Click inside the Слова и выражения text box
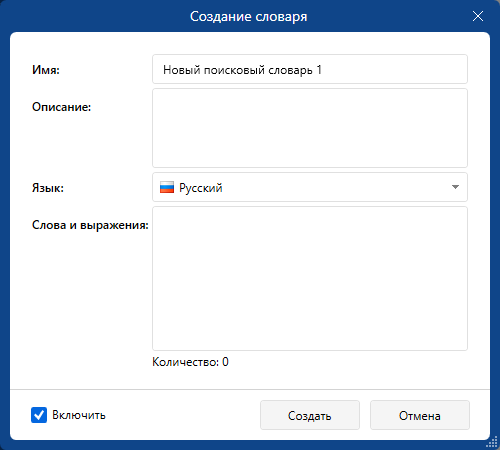 (x=310, y=278)
